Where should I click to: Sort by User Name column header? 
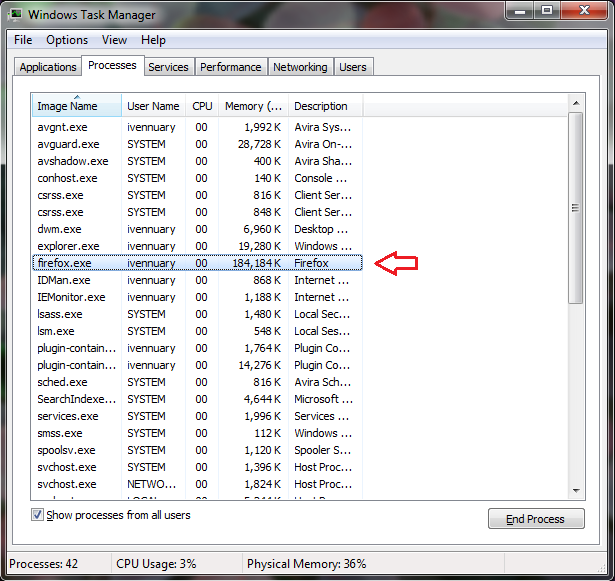153,106
